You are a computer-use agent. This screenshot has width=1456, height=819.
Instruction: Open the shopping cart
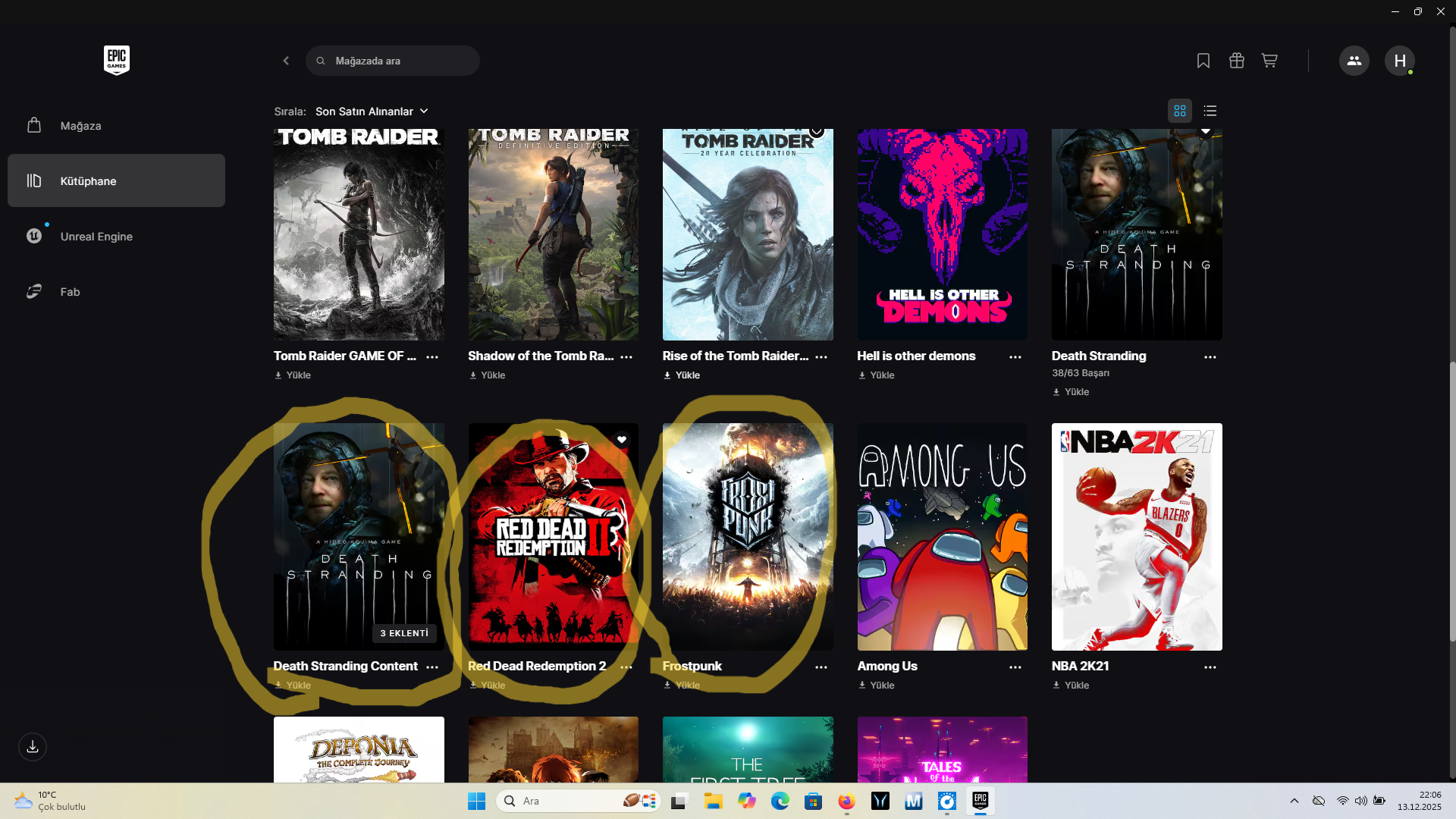point(1269,61)
